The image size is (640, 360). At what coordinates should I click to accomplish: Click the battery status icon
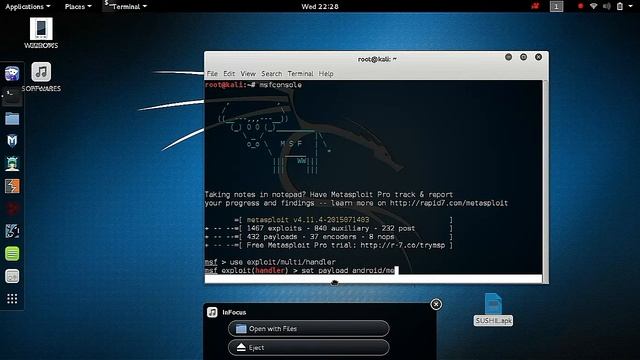point(620,7)
